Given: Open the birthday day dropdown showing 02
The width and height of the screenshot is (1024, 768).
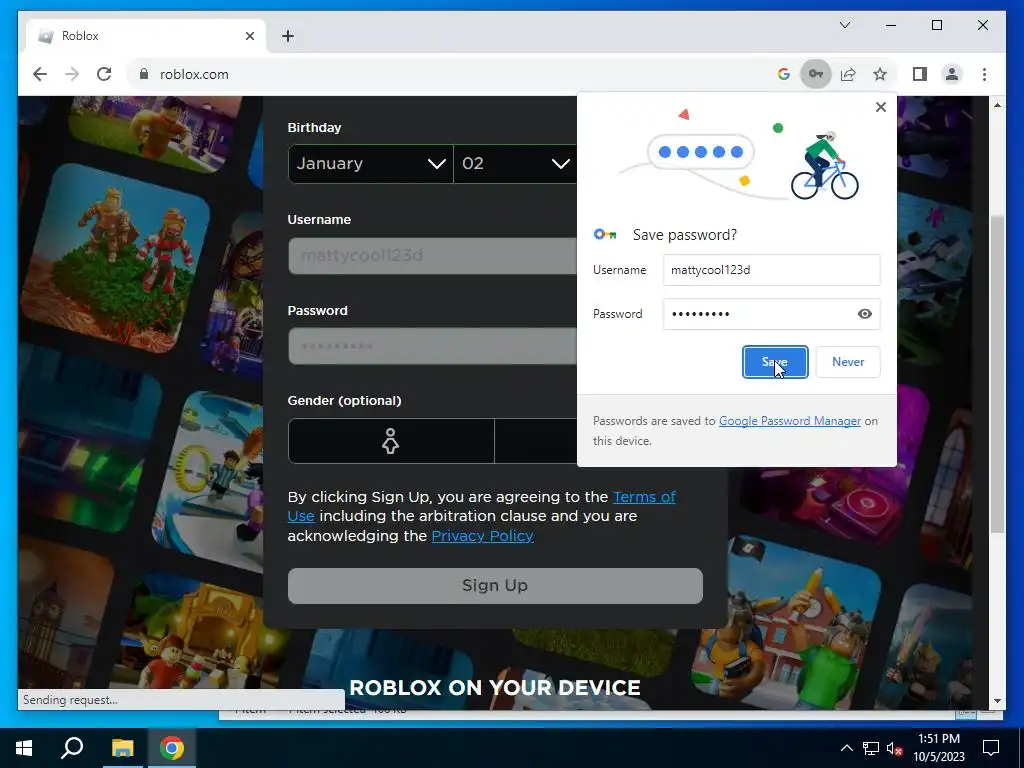Looking at the screenshot, I should tap(515, 163).
